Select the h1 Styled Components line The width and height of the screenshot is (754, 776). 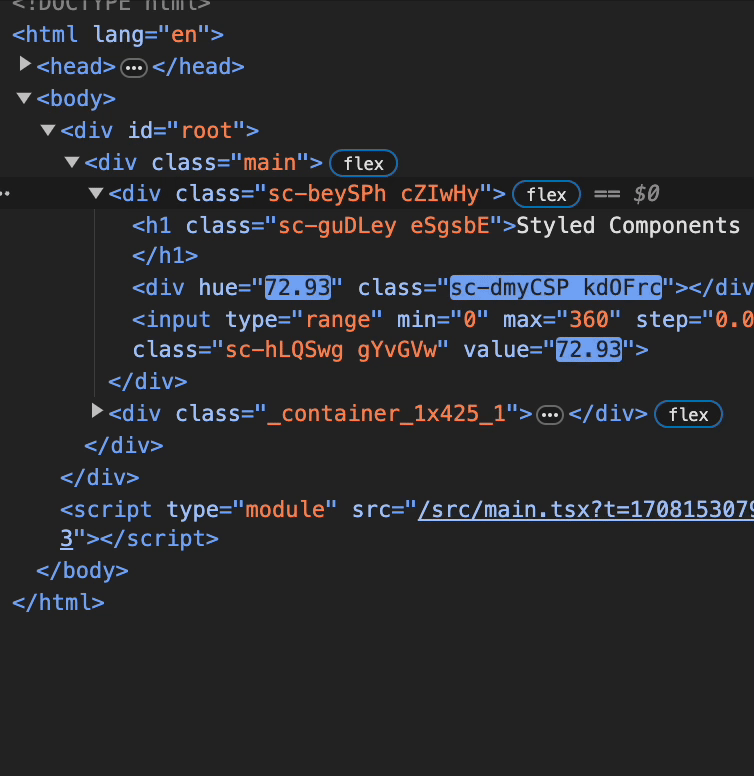pyautogui.click(x=436, y=226)
